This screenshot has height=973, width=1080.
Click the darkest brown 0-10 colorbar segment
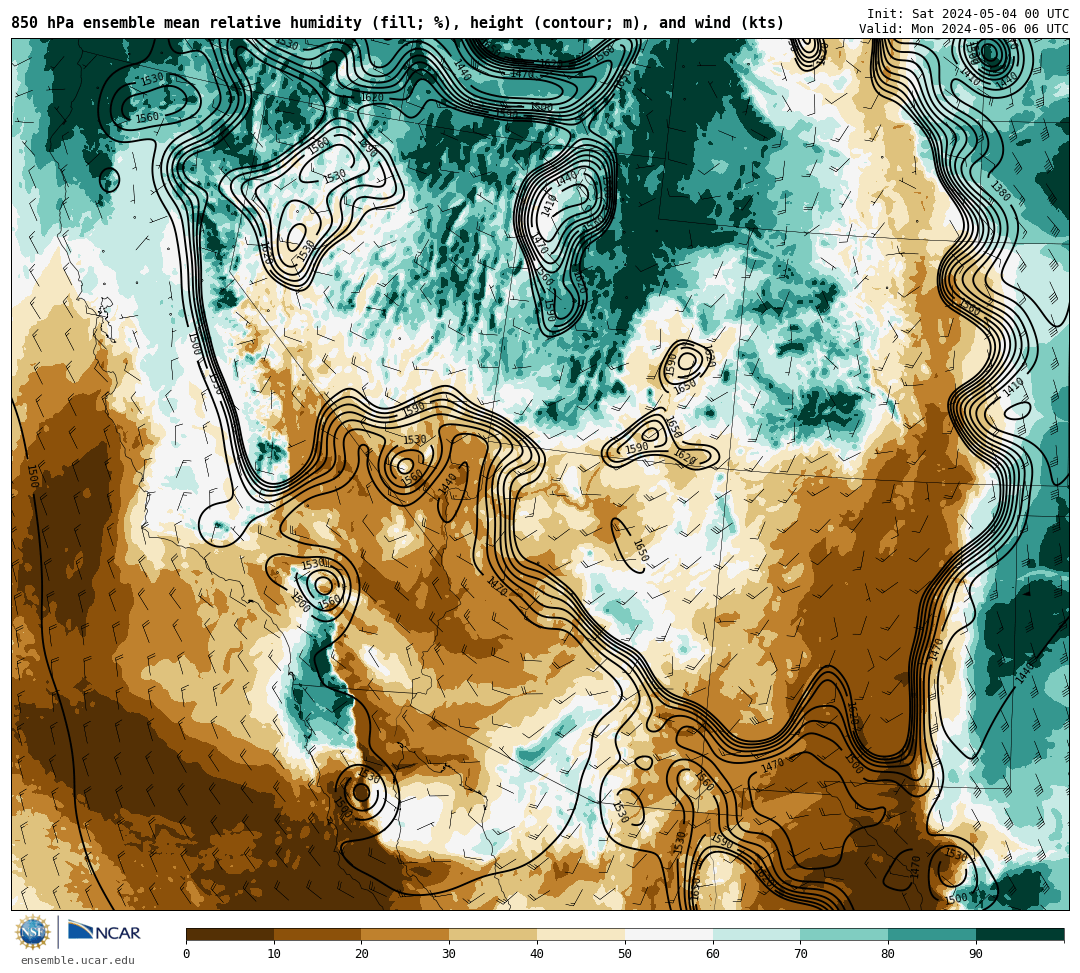point(230,934)
